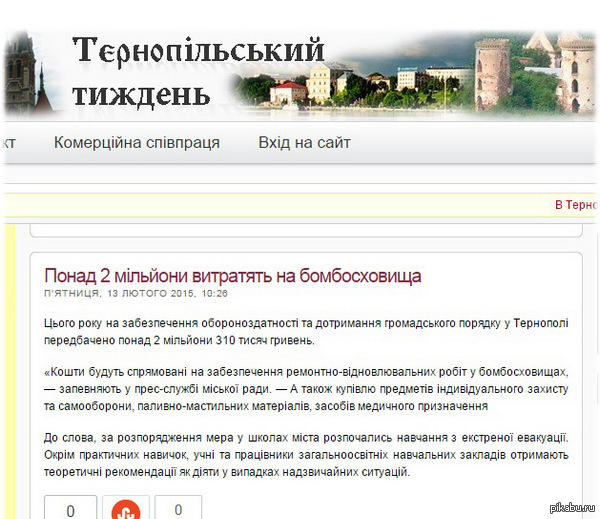Click the paragraph starting '«Кошти будуть спрямовані'

point(306,389)
